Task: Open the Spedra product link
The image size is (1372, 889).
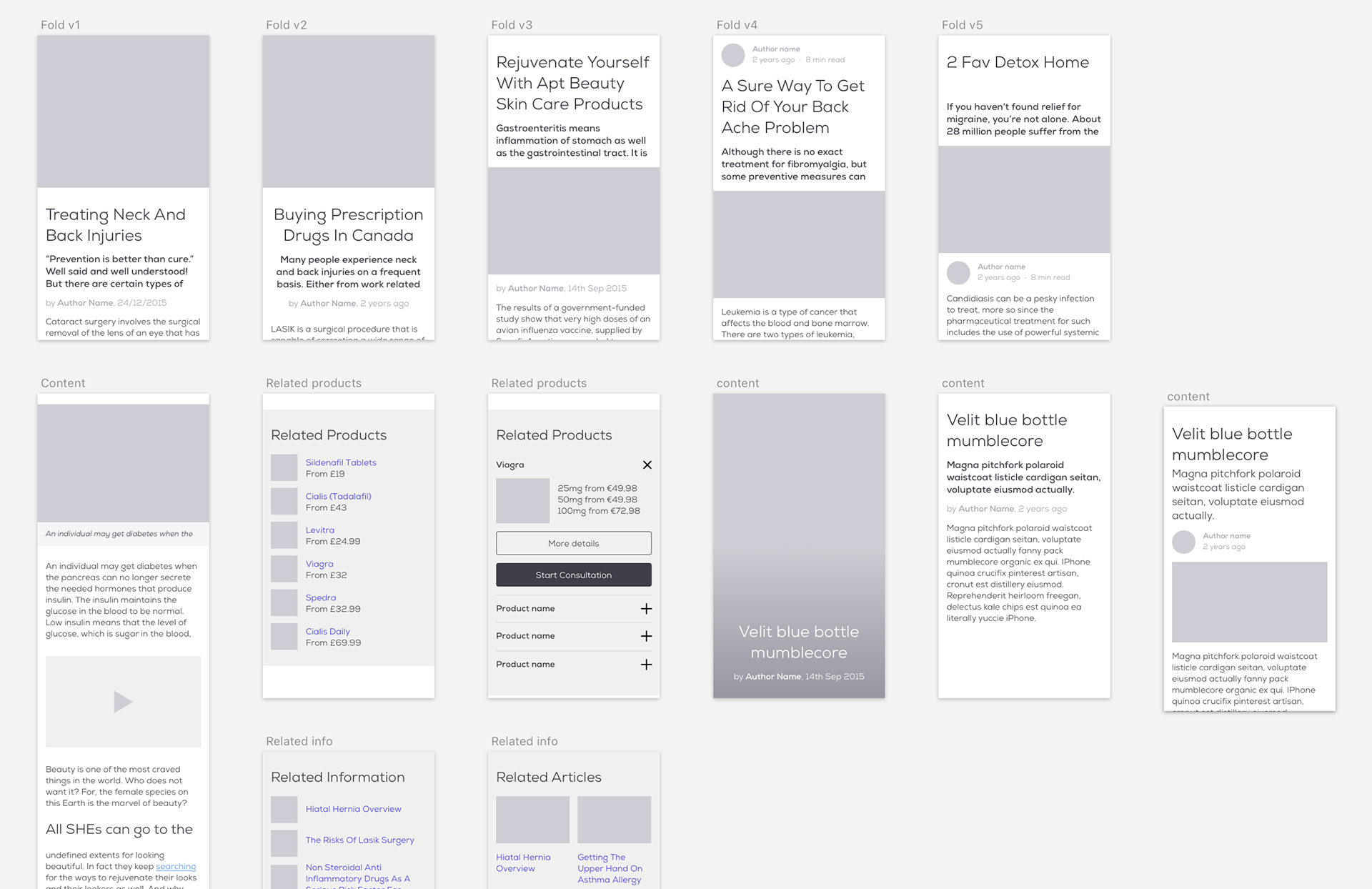Action: [x=320, y=597]
